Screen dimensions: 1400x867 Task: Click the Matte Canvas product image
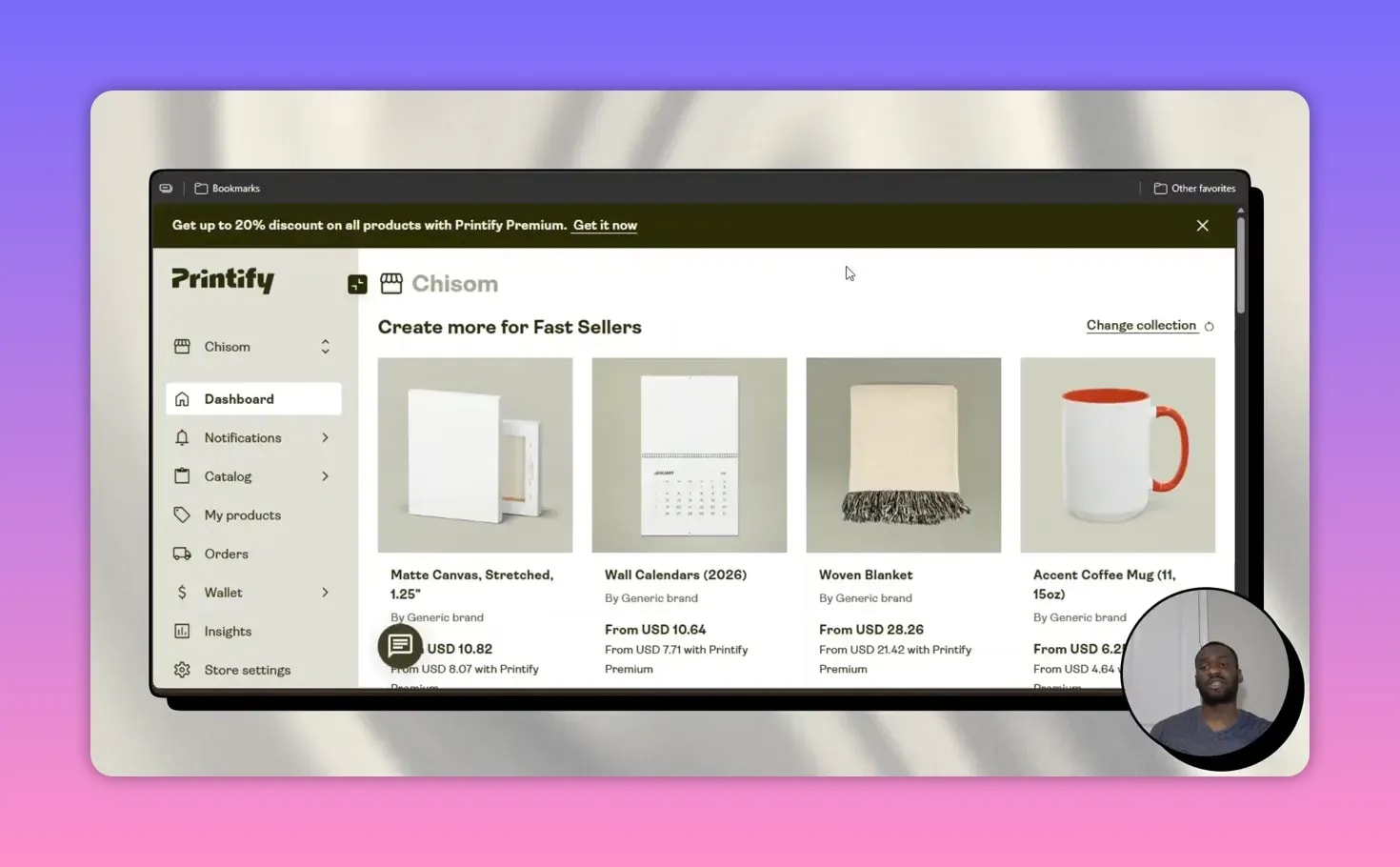(x=475, y=455)
